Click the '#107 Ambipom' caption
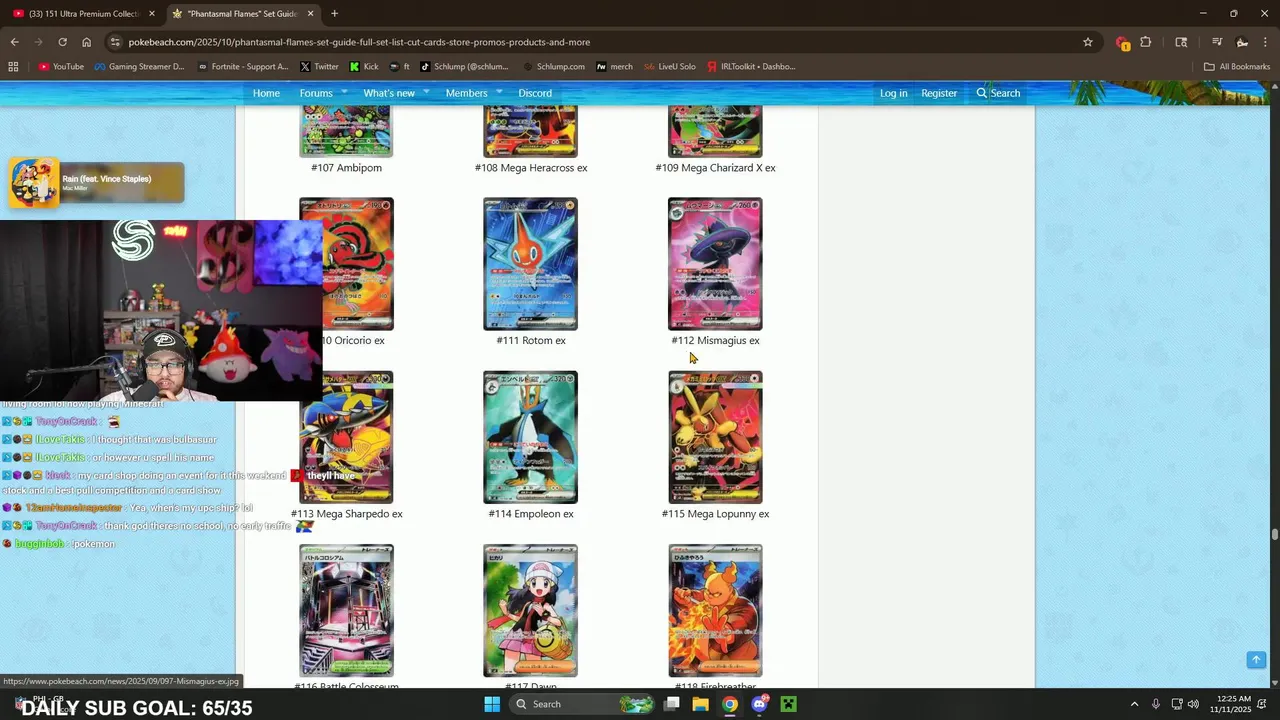The width and height of the screenshot is (1280, 720). click(346, 168)
